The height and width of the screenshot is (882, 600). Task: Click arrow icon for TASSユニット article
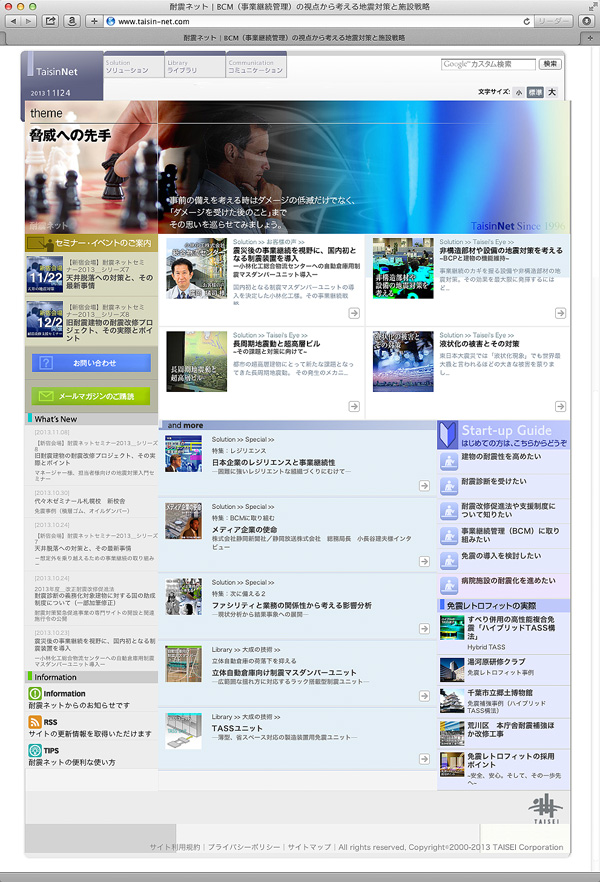pos(425,759)
